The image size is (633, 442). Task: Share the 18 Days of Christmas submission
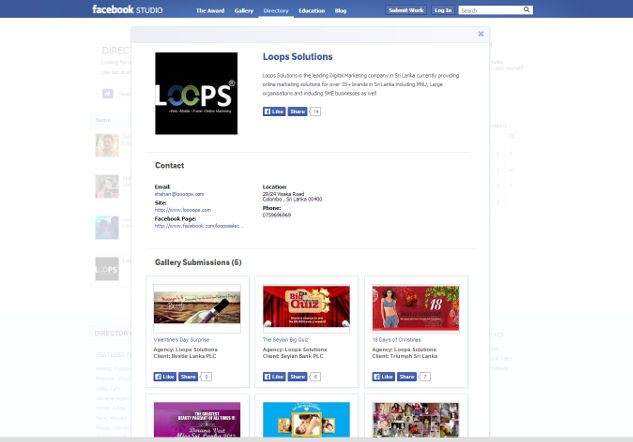point(407,377)
